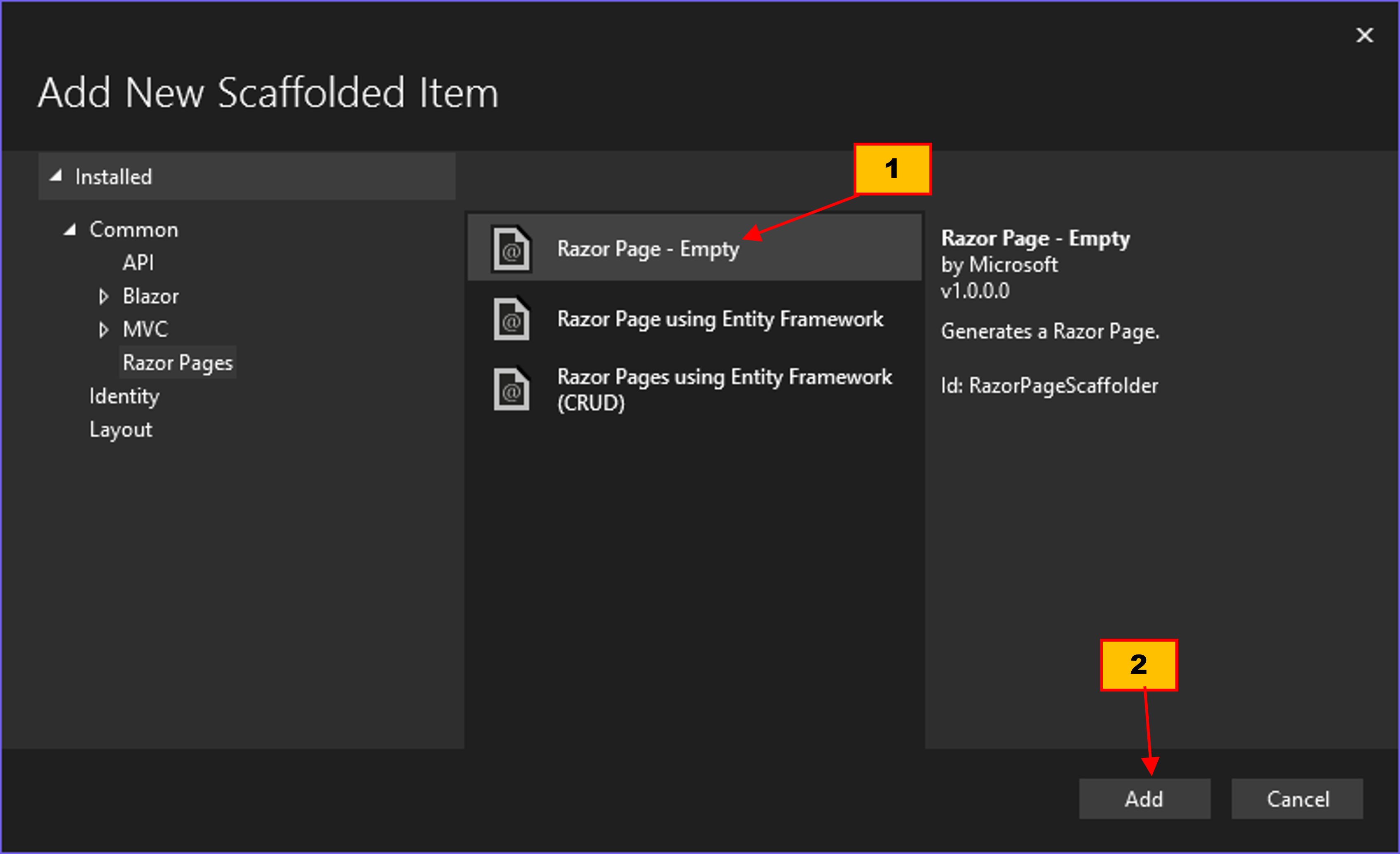Choose Razor Page using Entity Framework template
This screenshot has height=854, width=1400.
tap(719, 320)
